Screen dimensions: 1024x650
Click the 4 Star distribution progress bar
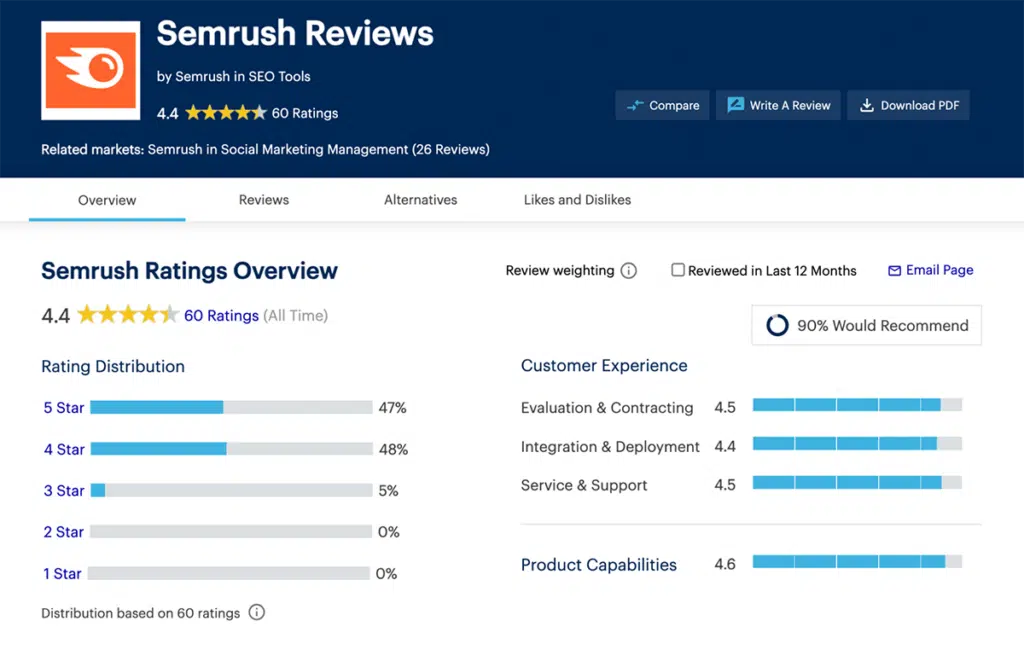click(232, 449)
